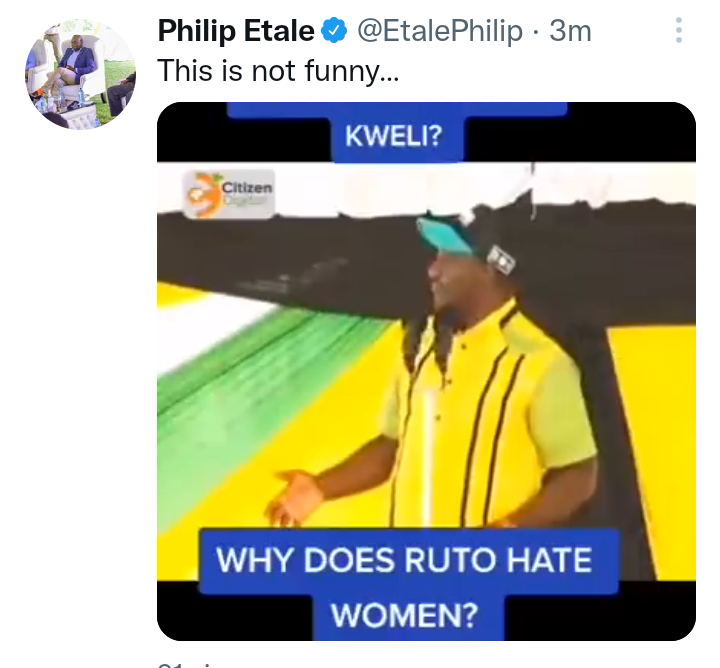Click the "This is not funny..." tweet text
The image size is (720, 668).
[278, 71]
